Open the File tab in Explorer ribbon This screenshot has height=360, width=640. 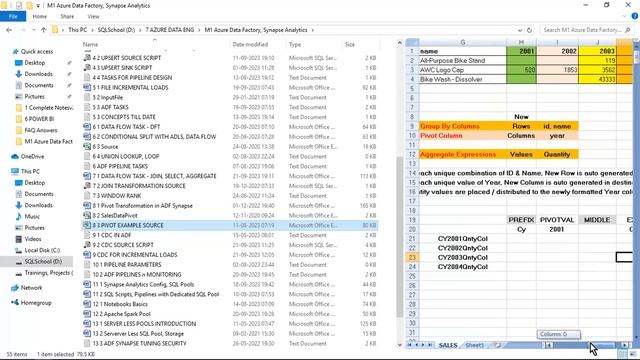click(x=13, y=16)
